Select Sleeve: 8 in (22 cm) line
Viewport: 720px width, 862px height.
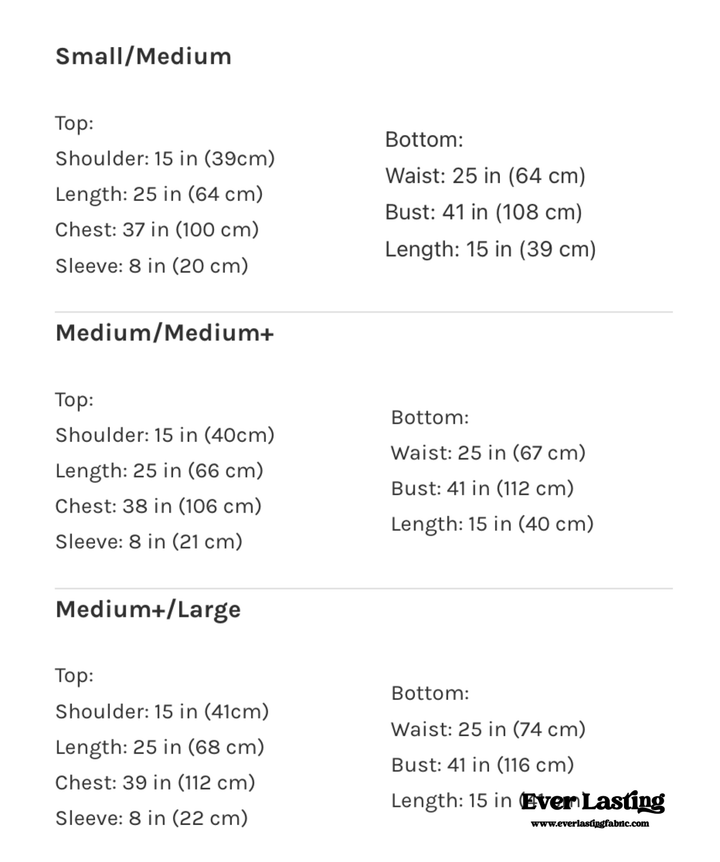(x=151, y=818)
